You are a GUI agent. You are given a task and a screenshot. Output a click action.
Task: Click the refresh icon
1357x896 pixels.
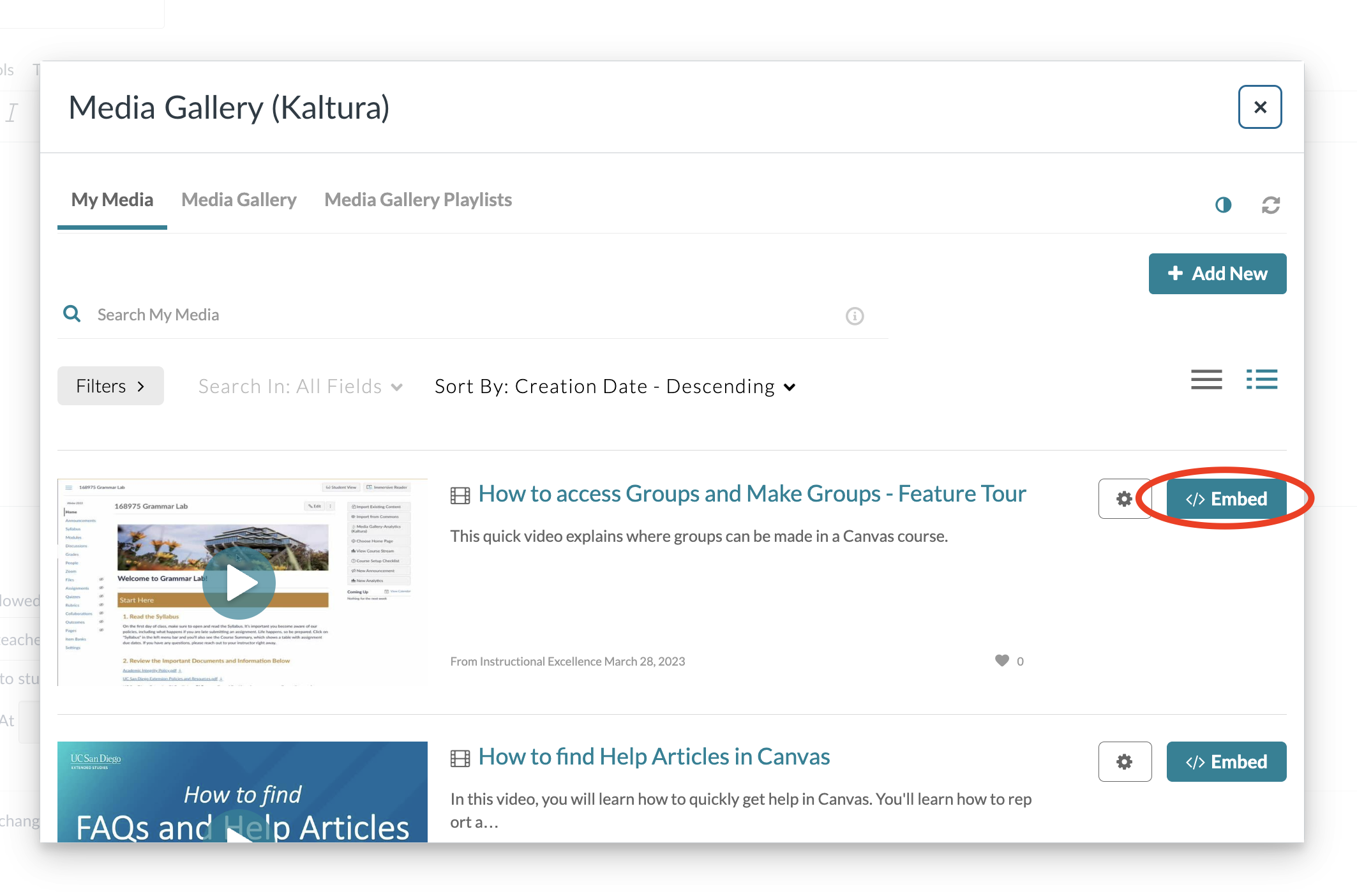coord(1271,205)
